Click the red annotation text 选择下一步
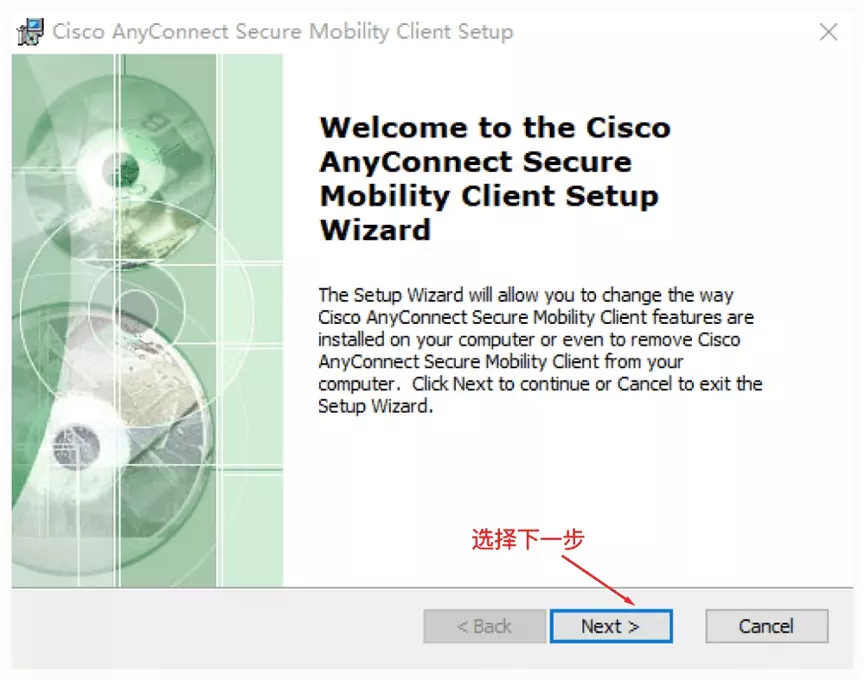The image size is (866, 681). 527,537
